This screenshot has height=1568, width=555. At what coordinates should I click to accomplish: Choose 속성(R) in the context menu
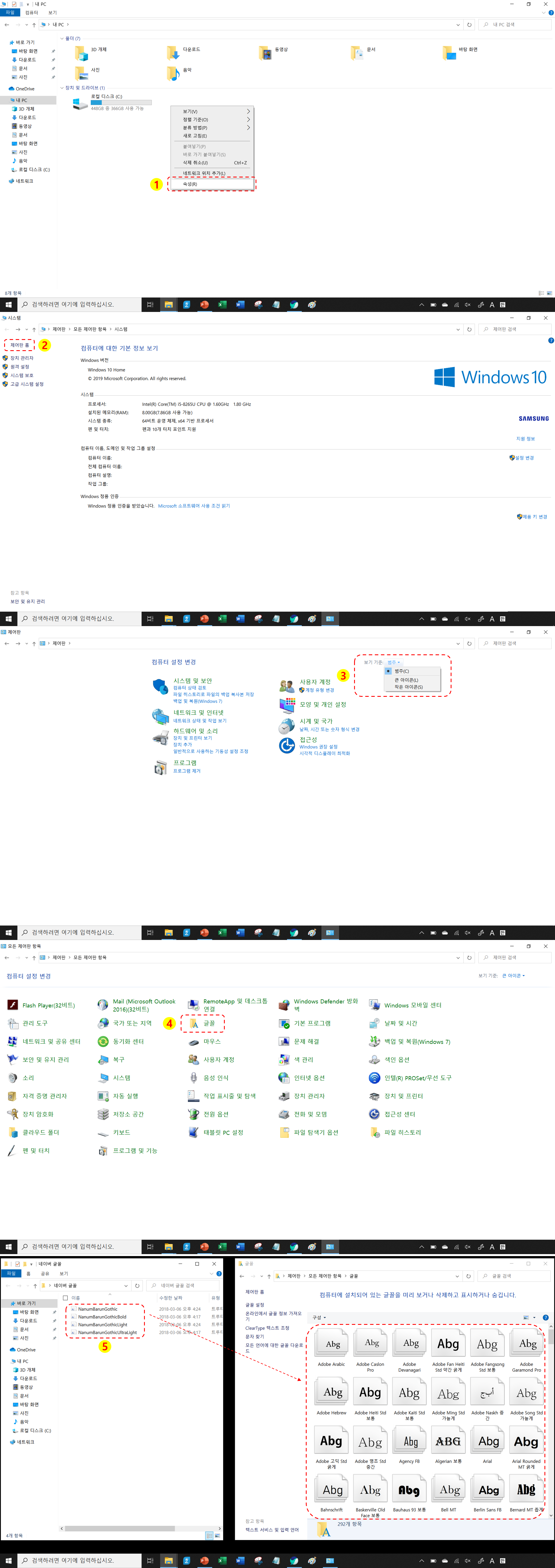pos(190,184)
